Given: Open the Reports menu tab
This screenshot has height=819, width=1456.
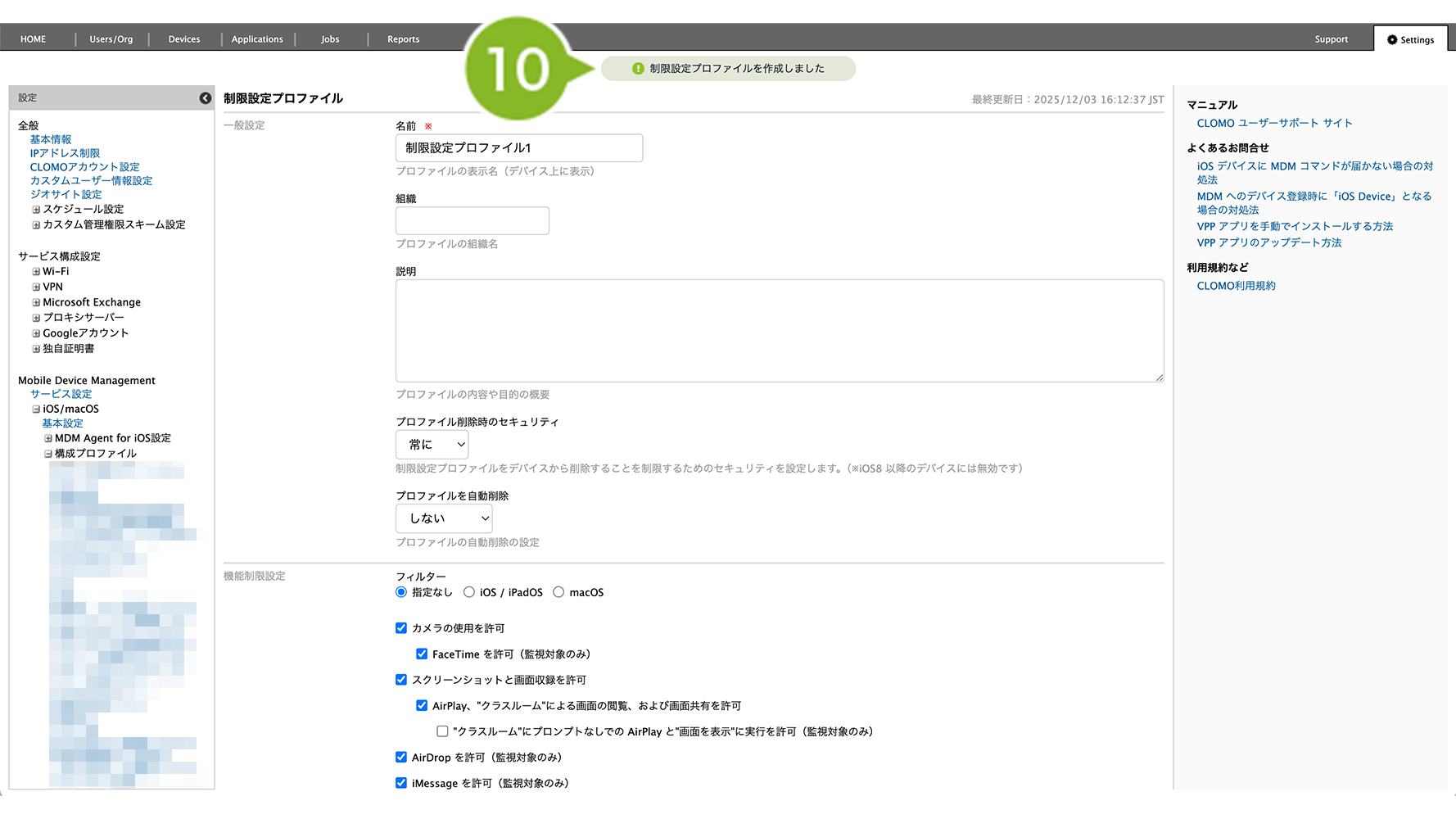Looking at the screenshot, I should point(403,39).
